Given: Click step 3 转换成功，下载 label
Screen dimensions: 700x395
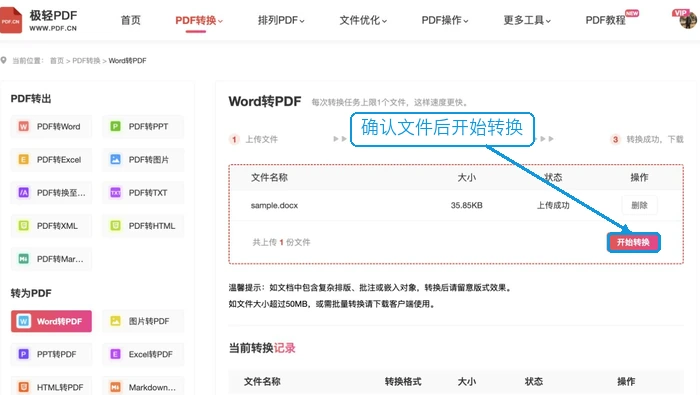Looking at the screenshot, I should (654, 139).
